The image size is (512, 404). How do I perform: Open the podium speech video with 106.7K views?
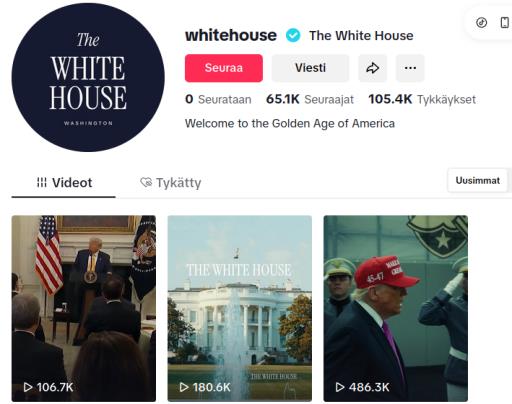84,308
